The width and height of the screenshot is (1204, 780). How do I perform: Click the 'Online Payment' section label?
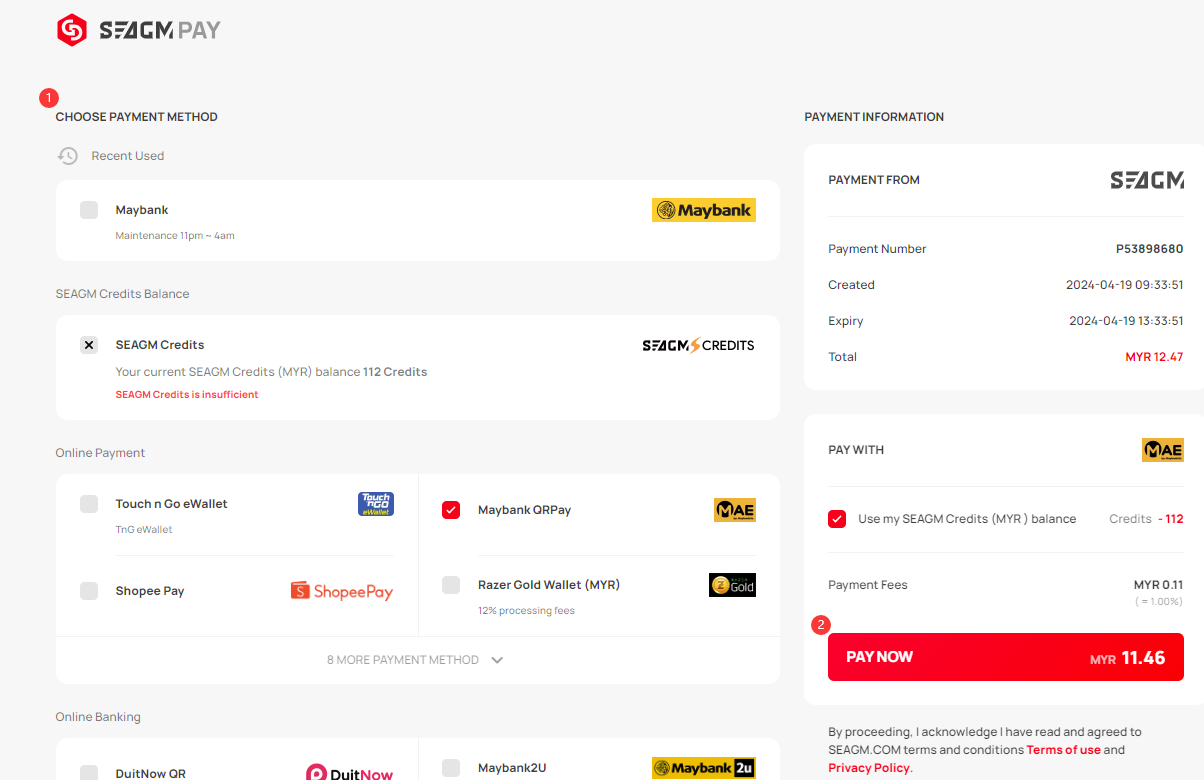(100, 453)
